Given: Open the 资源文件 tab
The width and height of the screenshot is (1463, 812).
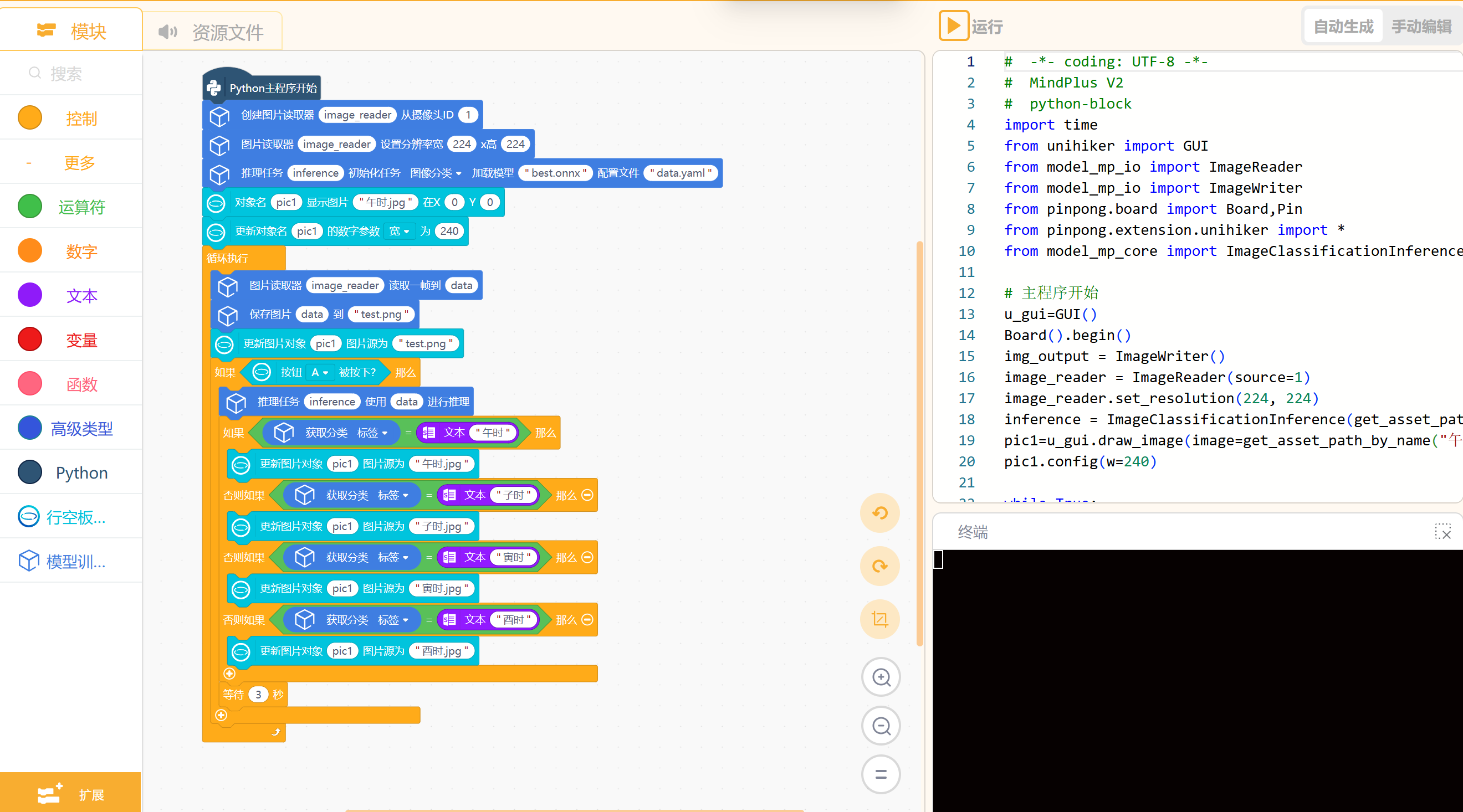Looking at the screenshot, I should pyautogui.click(x=212, y=32).
